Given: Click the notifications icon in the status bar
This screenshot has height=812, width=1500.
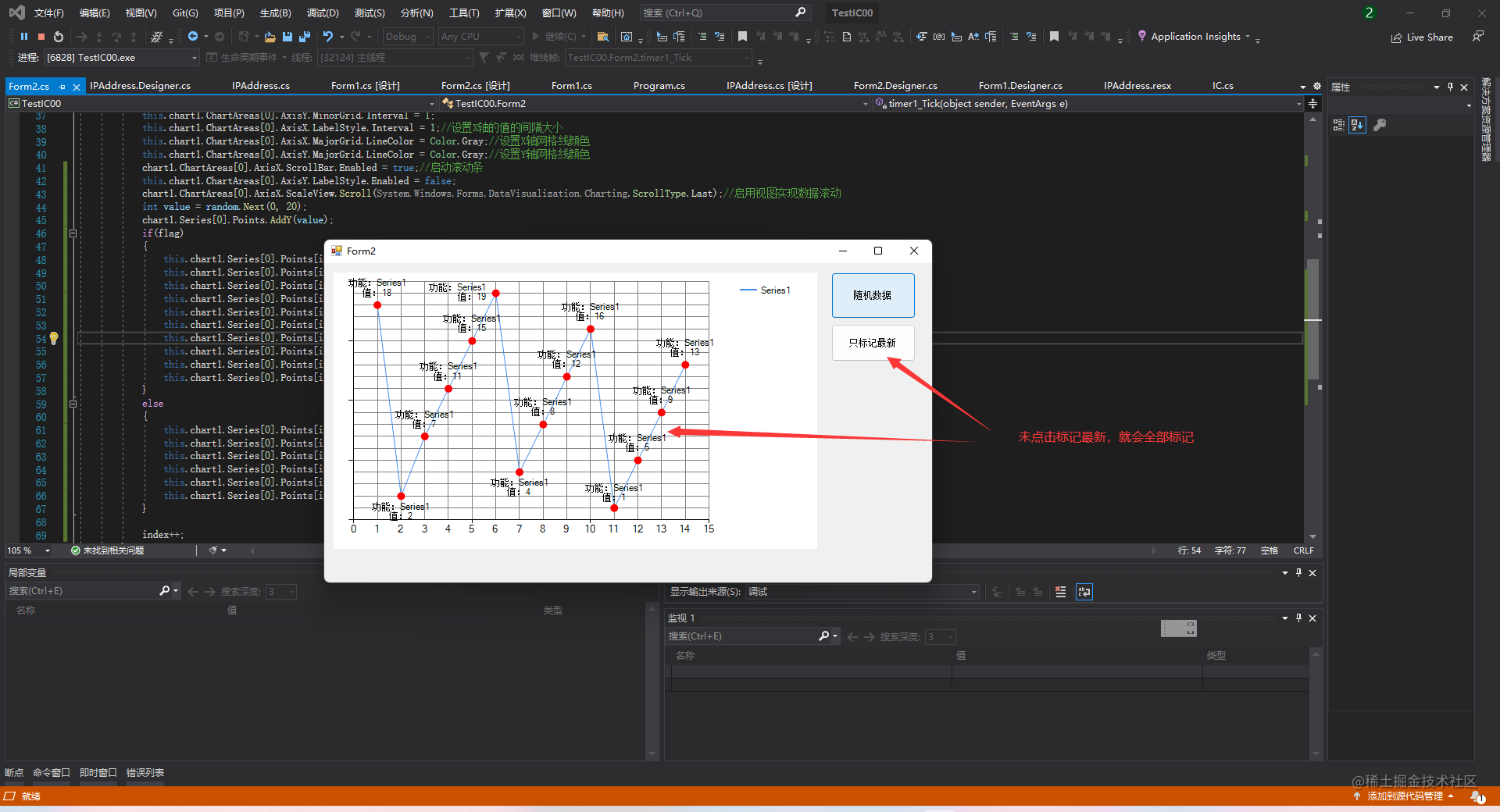Looking at the screenshot, I should tap(1477, 796).
